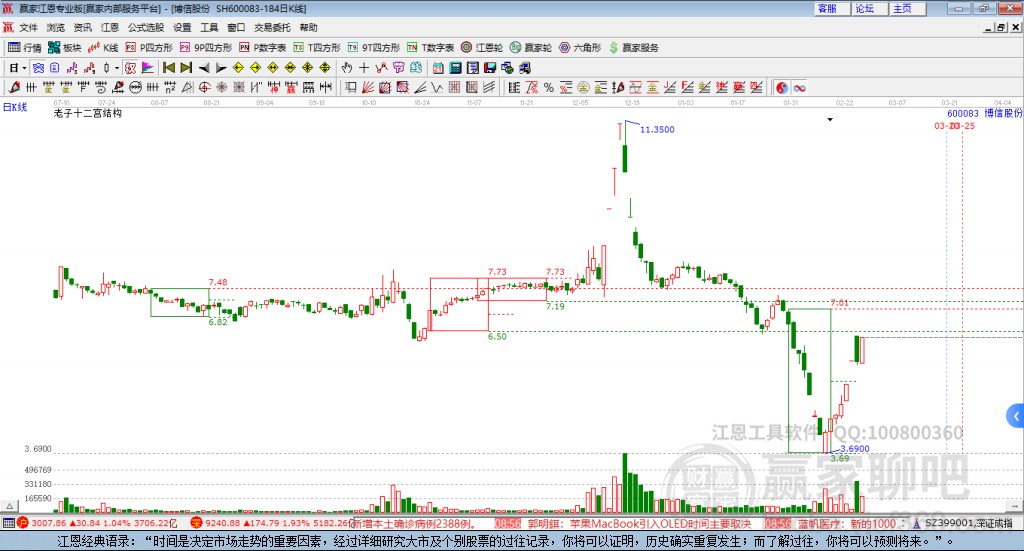Click the blue side-panel collapse arrow
1024x551 pixels.
(x=1016, y=416)
